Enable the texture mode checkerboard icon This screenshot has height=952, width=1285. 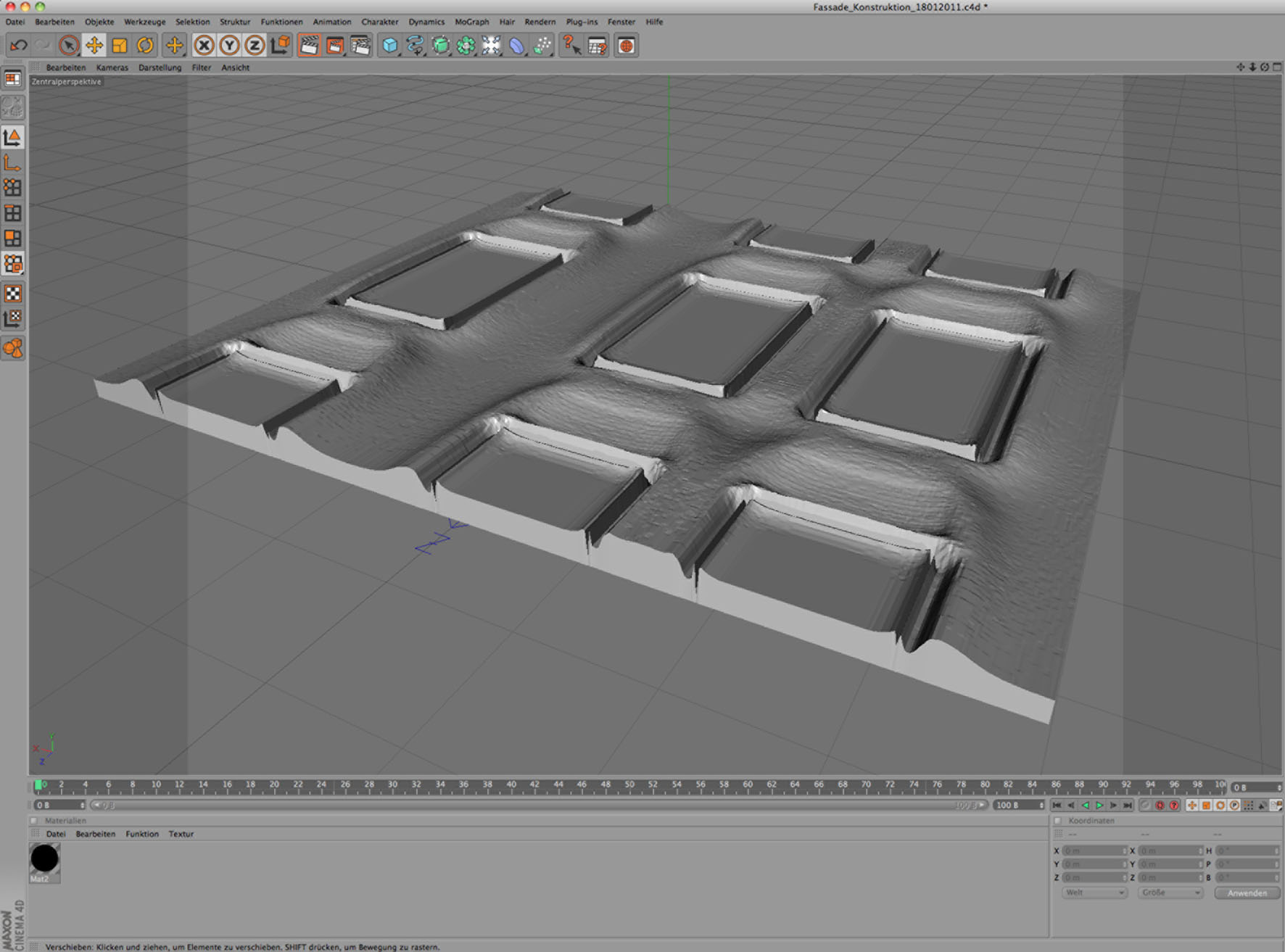[x=13, y=293]
